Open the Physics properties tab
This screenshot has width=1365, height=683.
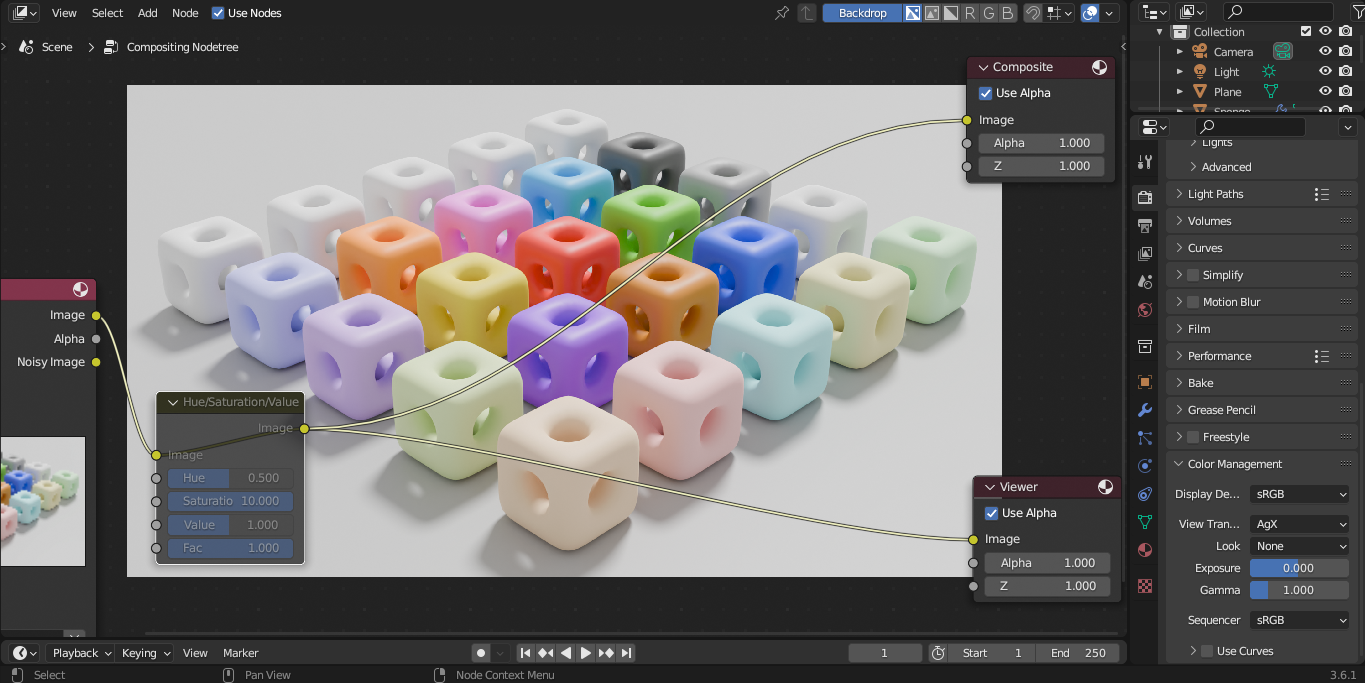coord(1146,466)
